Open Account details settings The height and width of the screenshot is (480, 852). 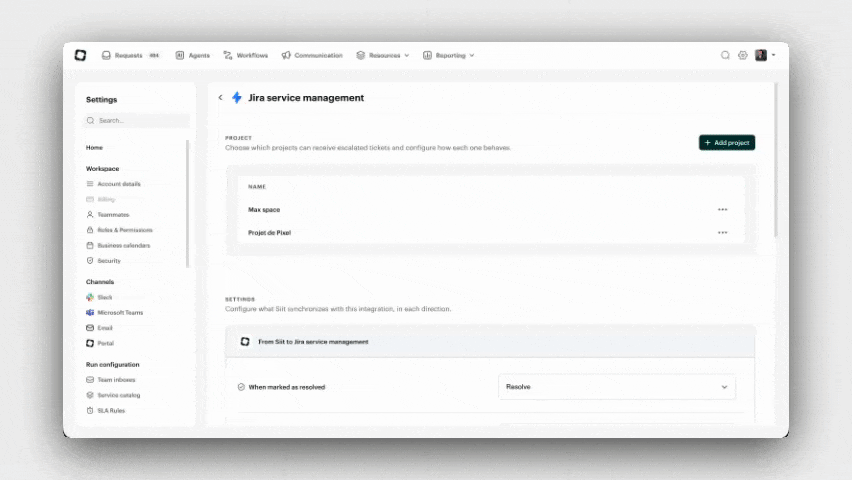click(114, 184)
